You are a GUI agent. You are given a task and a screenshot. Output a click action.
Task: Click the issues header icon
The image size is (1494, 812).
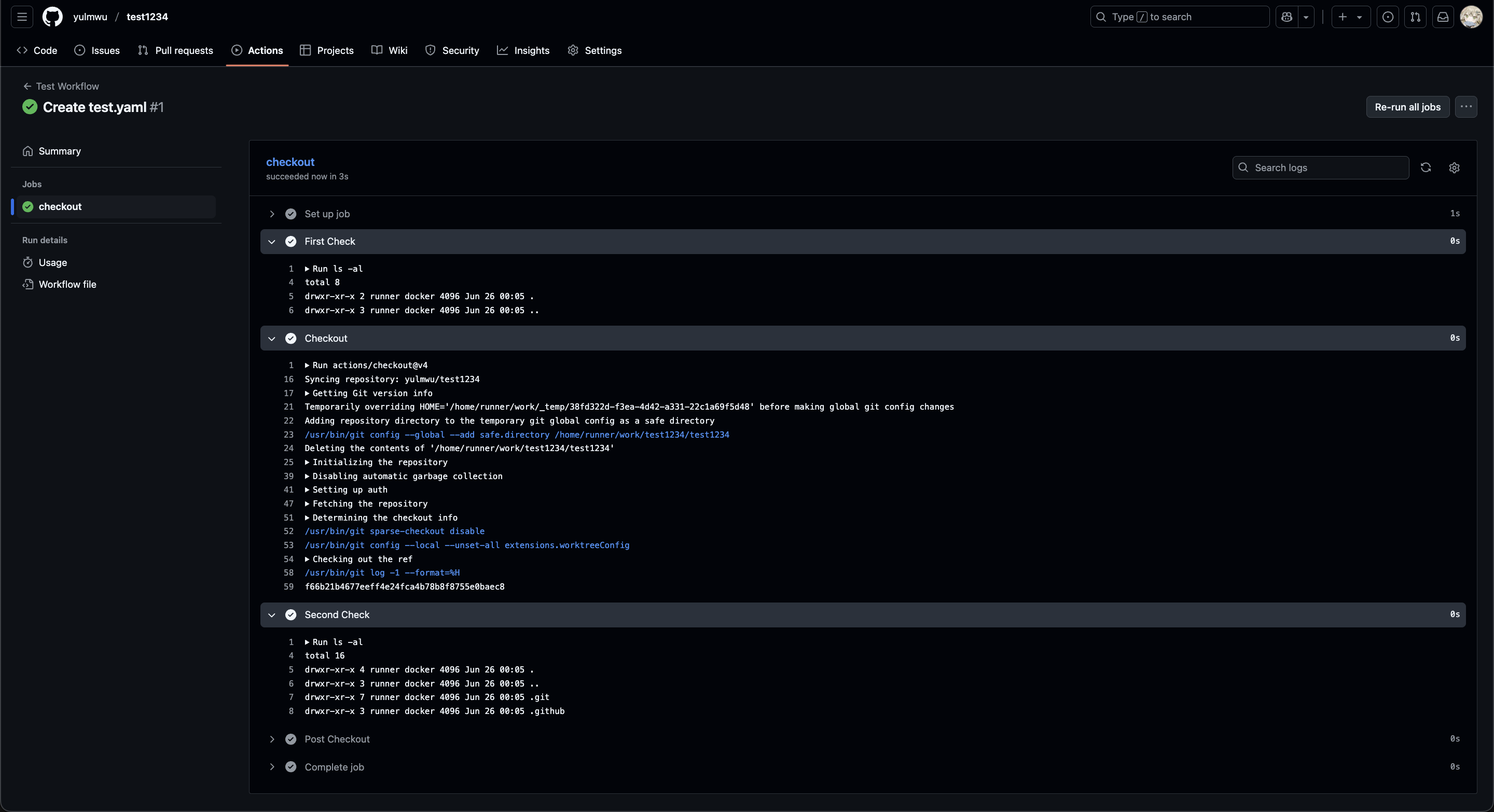coord(1387,17)
